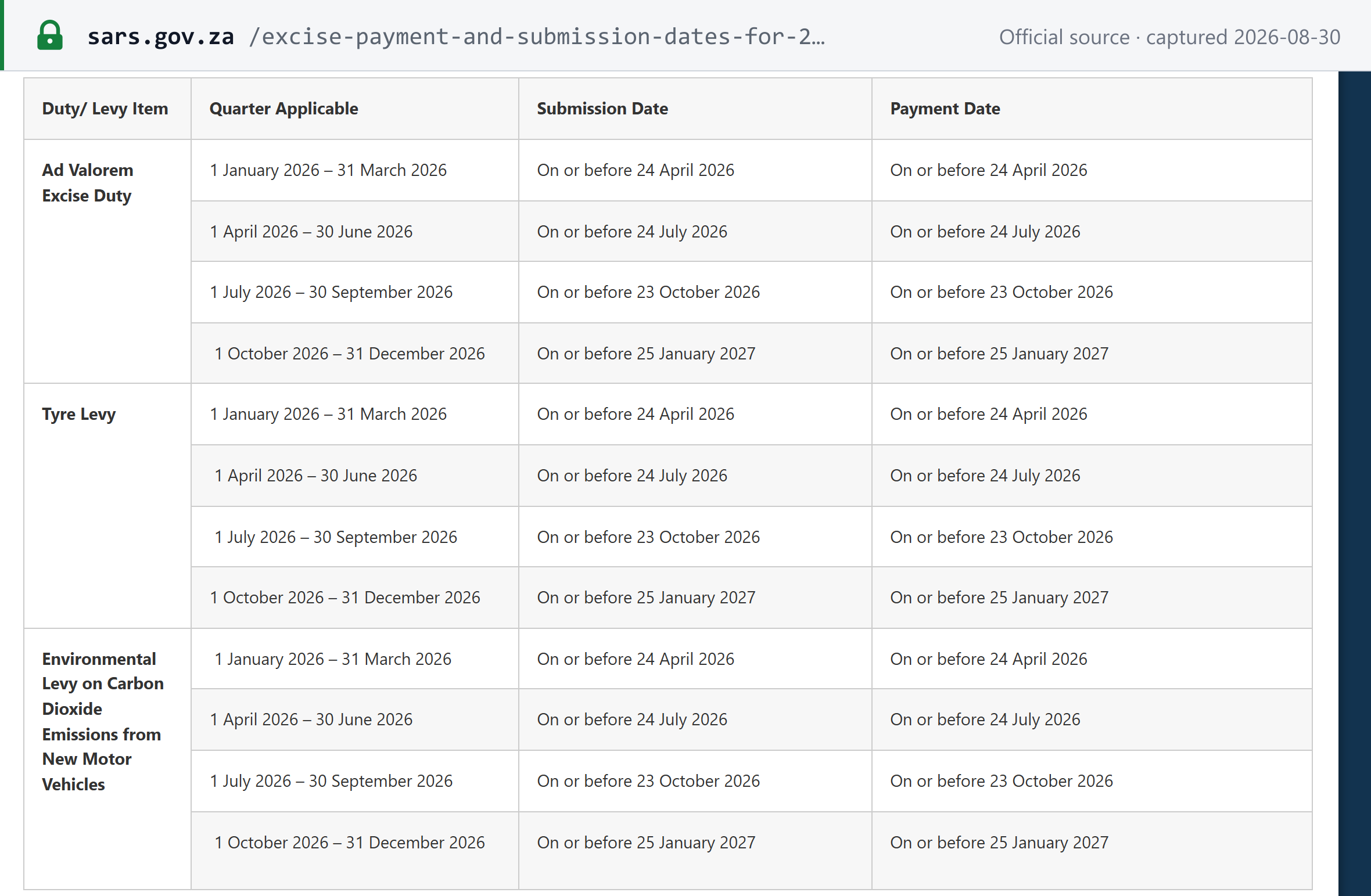The width and height of the screenshot is (1371, 896).
Task: Click Environmental Levy payment date 25 January 2027
Action: coord(999,843)
